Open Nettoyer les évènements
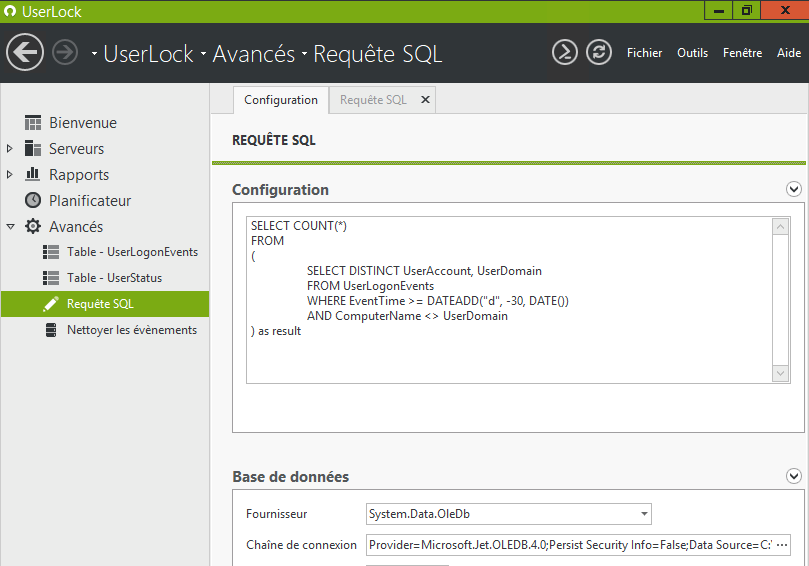Viewport: 809px width, 566px height. [132, 330]
